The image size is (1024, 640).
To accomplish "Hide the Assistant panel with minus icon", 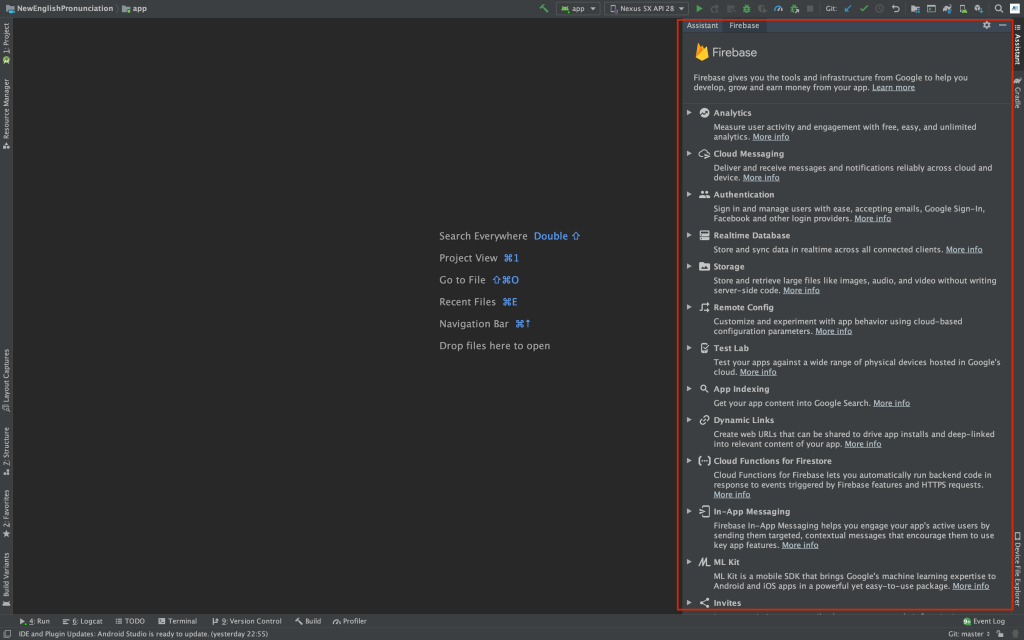I will click(x=1003, y=25).
